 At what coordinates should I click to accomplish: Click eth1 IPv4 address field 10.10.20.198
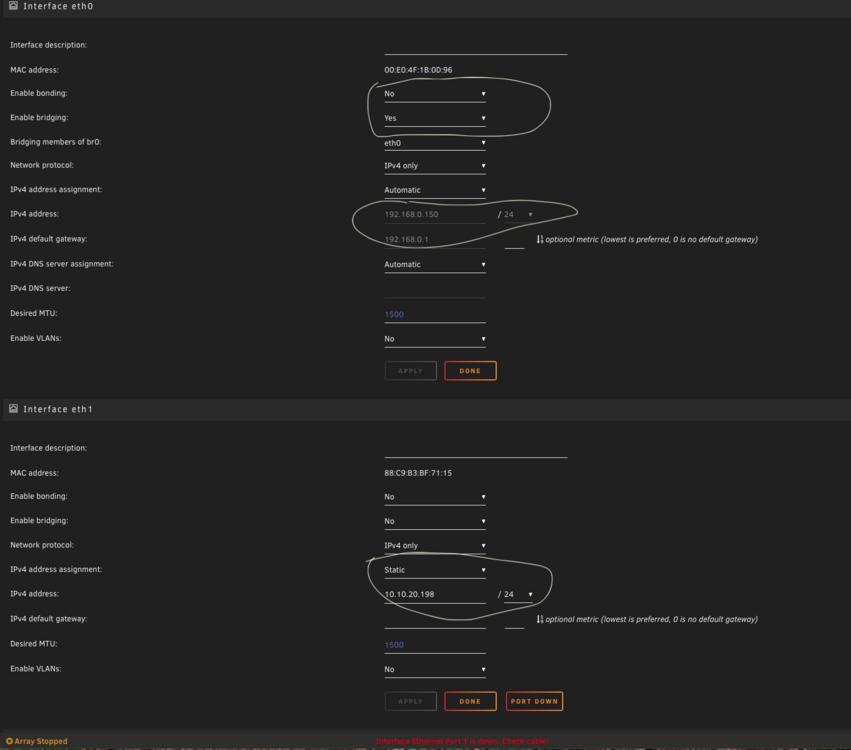coord(435,595)
